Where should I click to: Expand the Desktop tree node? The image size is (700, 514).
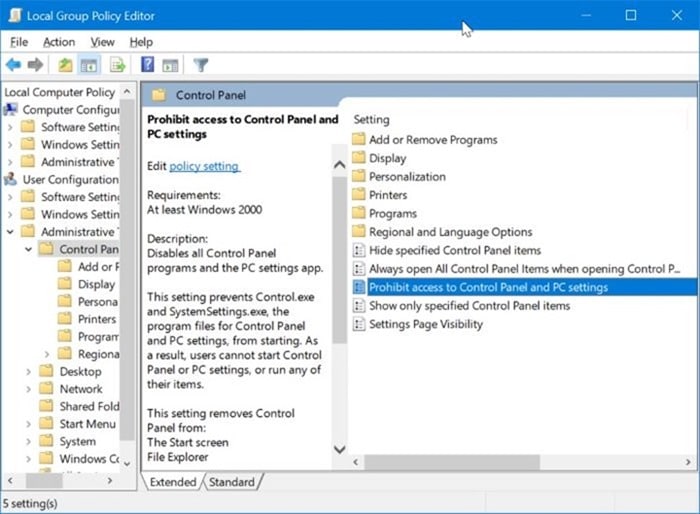coord(29,372)
